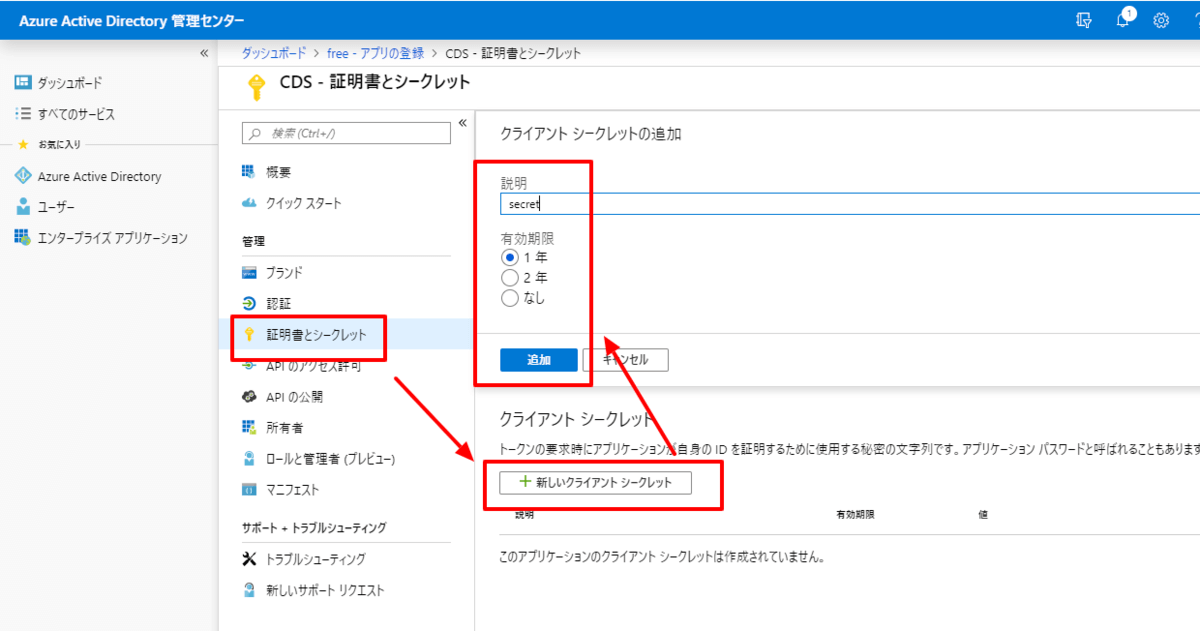This screenshot has width=1200, height=631.
Task: Click the 概要 overview icon
Action: point(249,172)
